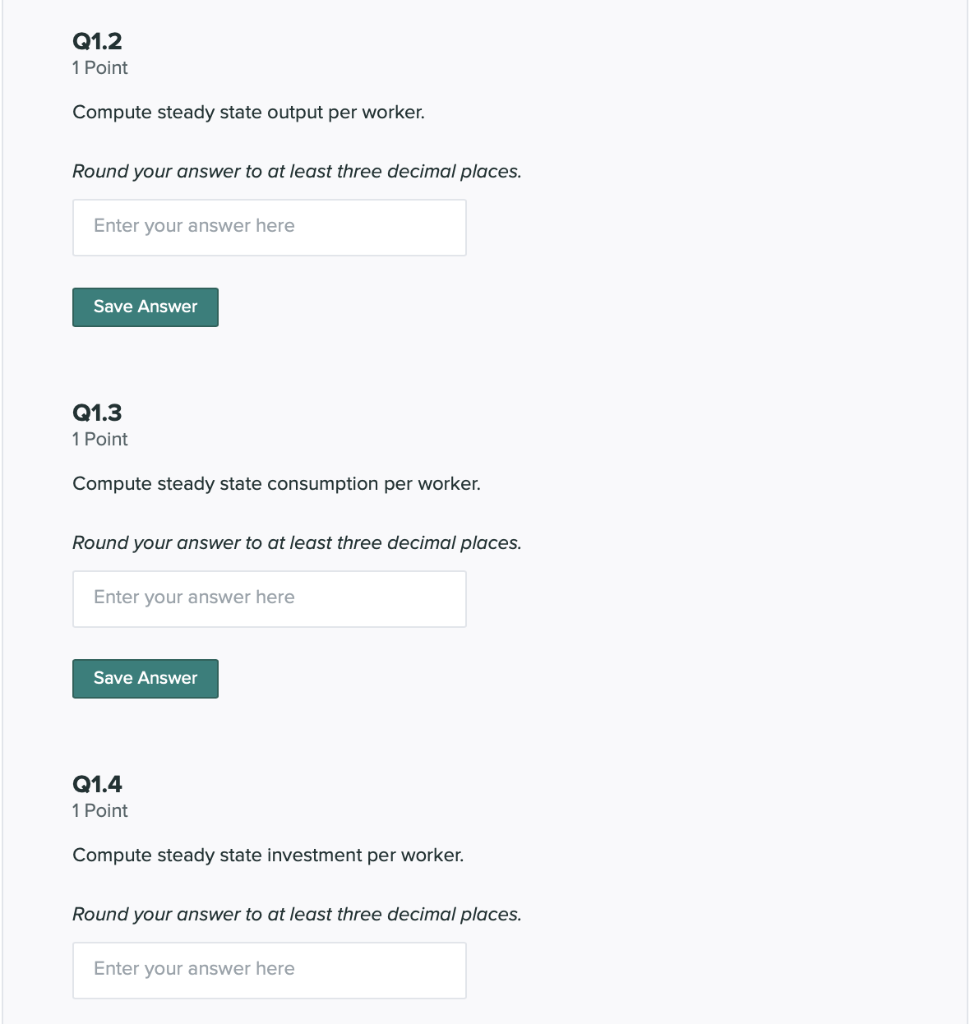Click inside the empty Q1.3 answer box
The height and width of the screenshot is (1024, 970).
268,598
